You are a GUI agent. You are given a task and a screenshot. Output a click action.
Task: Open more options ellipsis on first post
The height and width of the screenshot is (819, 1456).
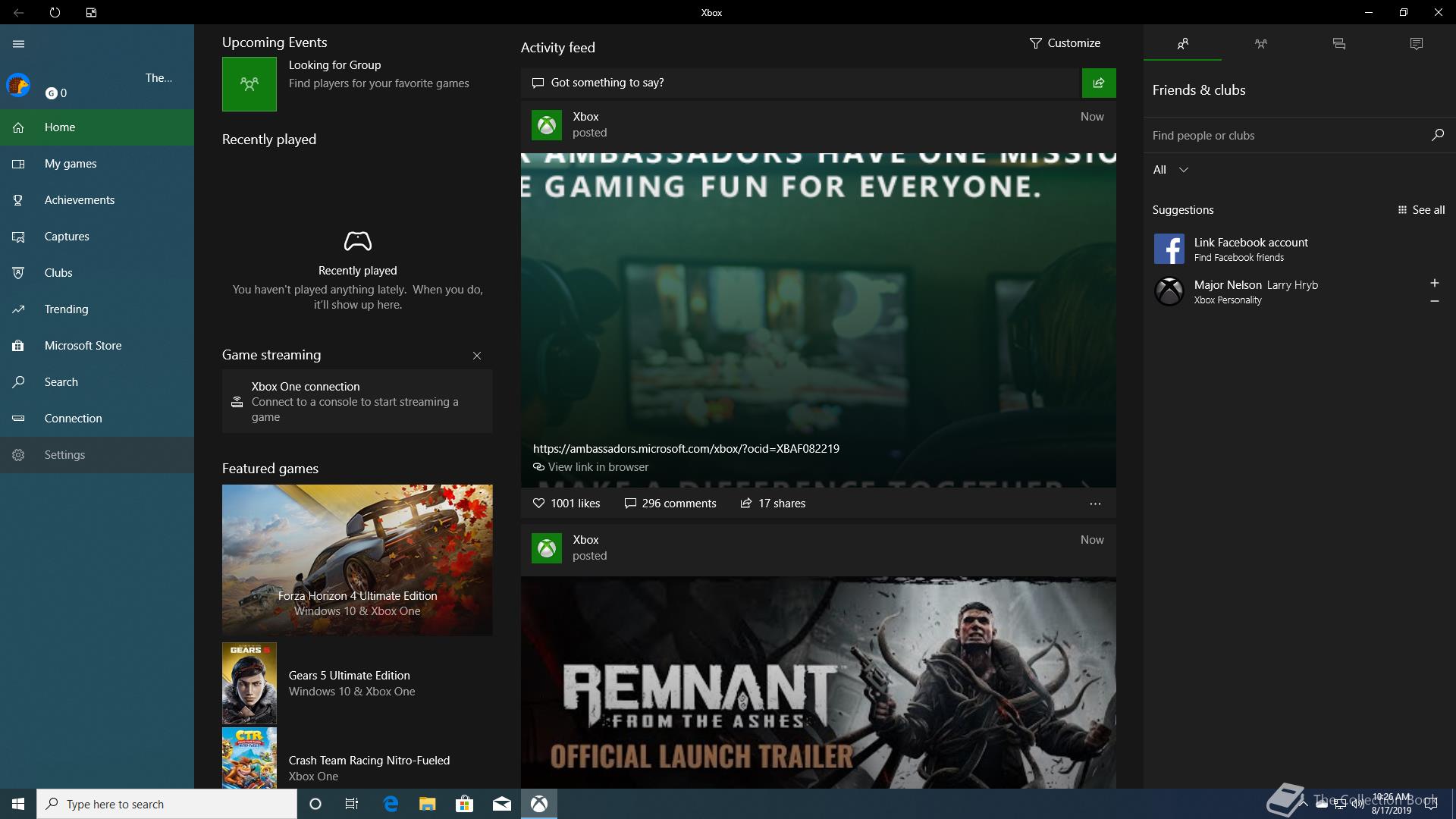pyautogui.click(x=1095, y=504)
